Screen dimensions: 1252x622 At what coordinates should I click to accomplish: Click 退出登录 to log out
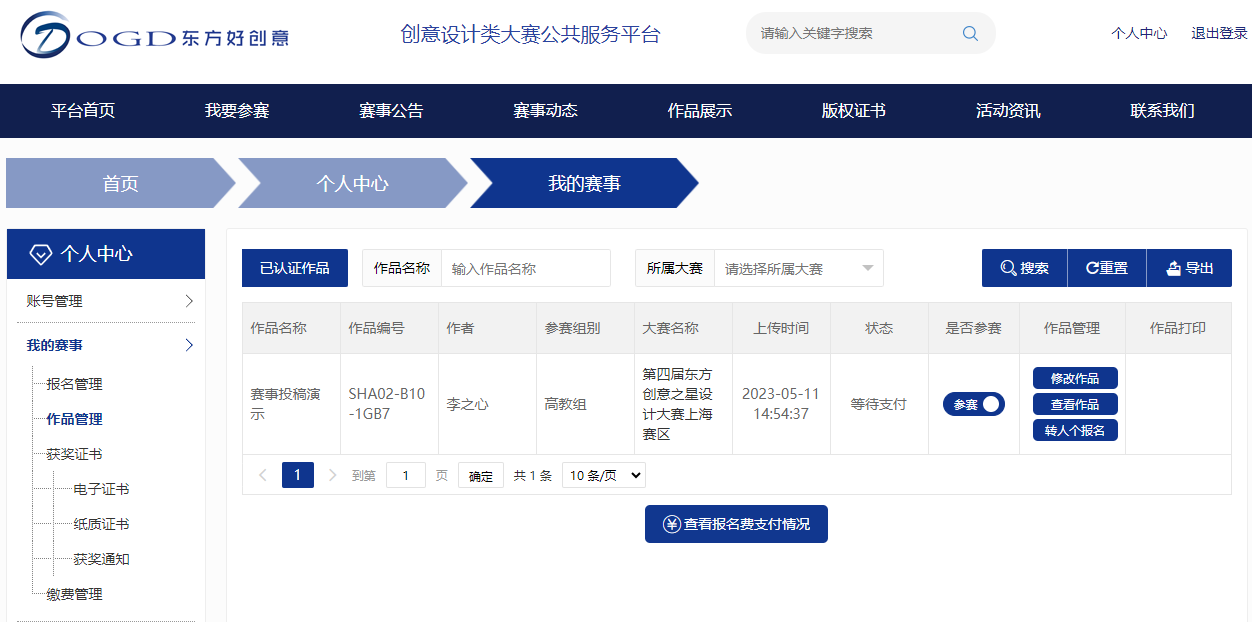point(1219,33)
